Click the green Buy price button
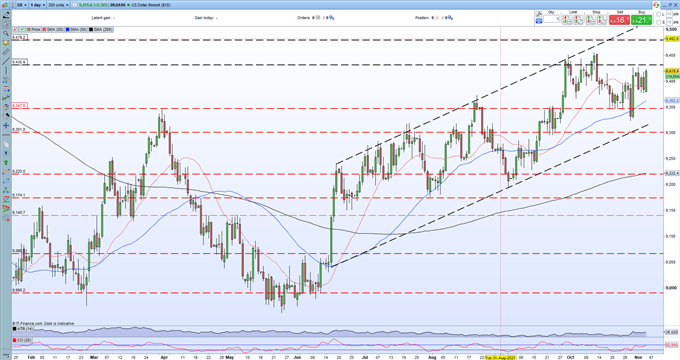The width and height of the screenshot is (680, 360). pos(641,20)
